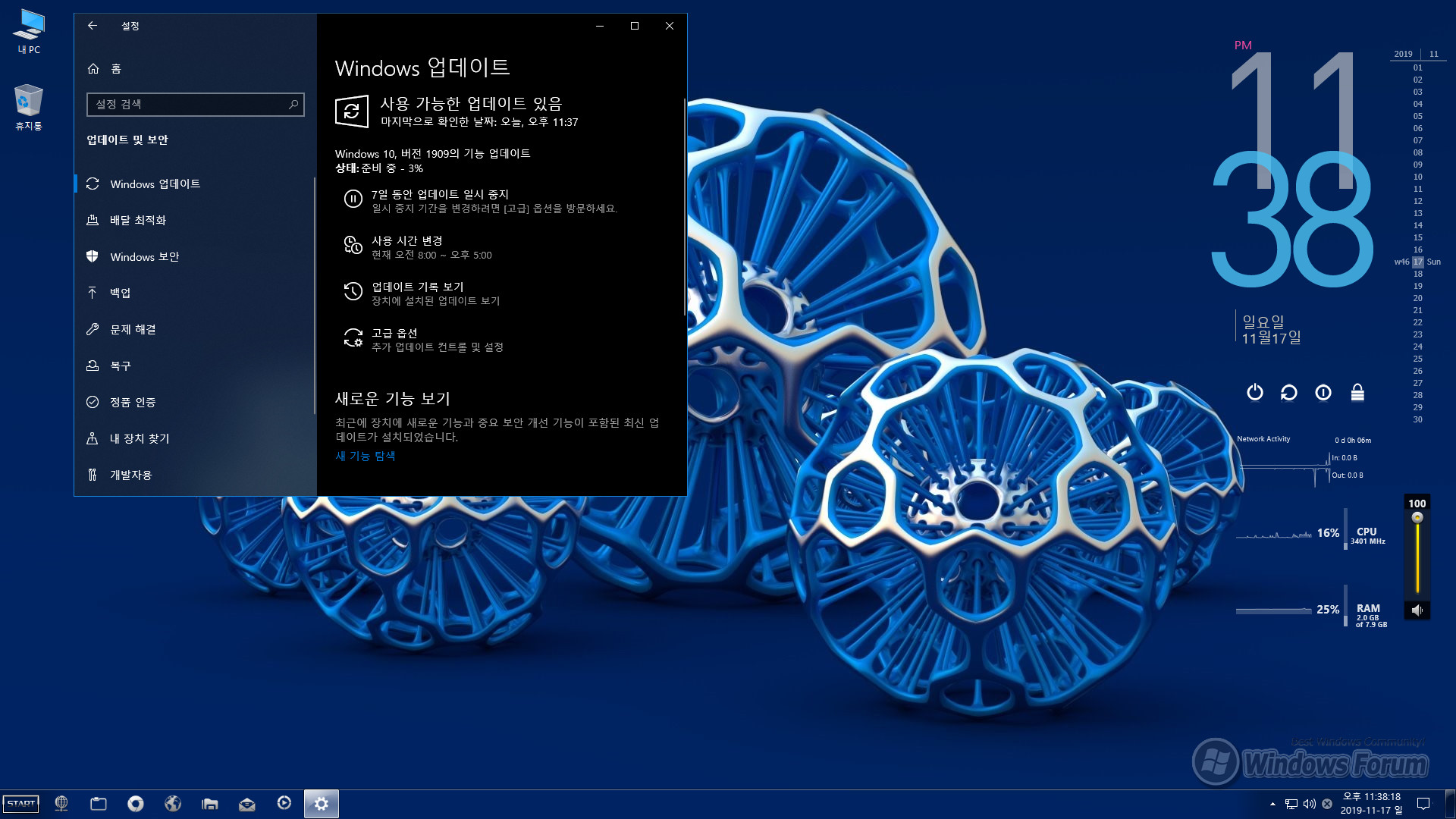Click the 설정 검색 search field
The width and height of the screenshot is (1456, 819).
pos(196,105)
